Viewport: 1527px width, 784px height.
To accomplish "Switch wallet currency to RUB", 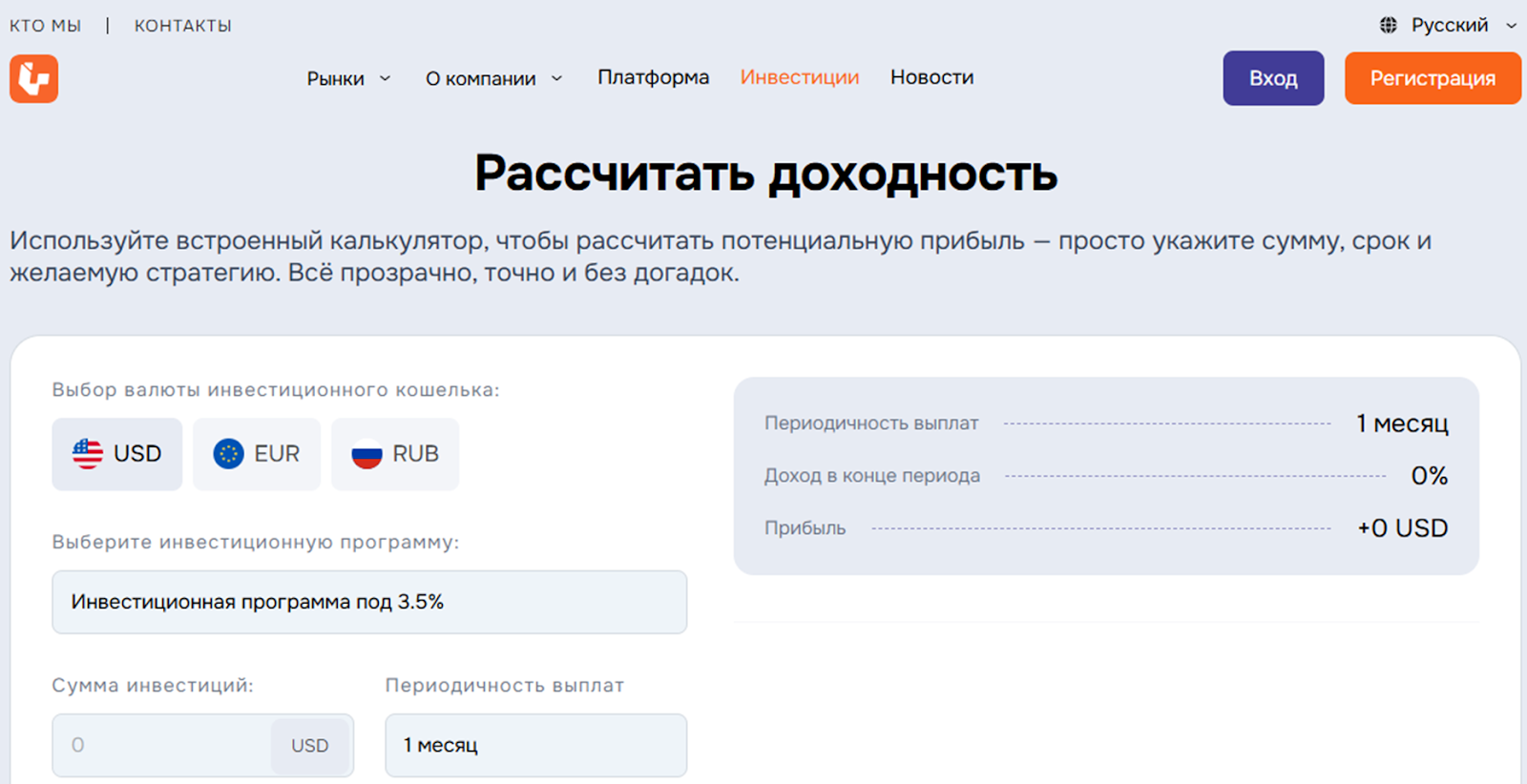I will click(x=395, y=454).
